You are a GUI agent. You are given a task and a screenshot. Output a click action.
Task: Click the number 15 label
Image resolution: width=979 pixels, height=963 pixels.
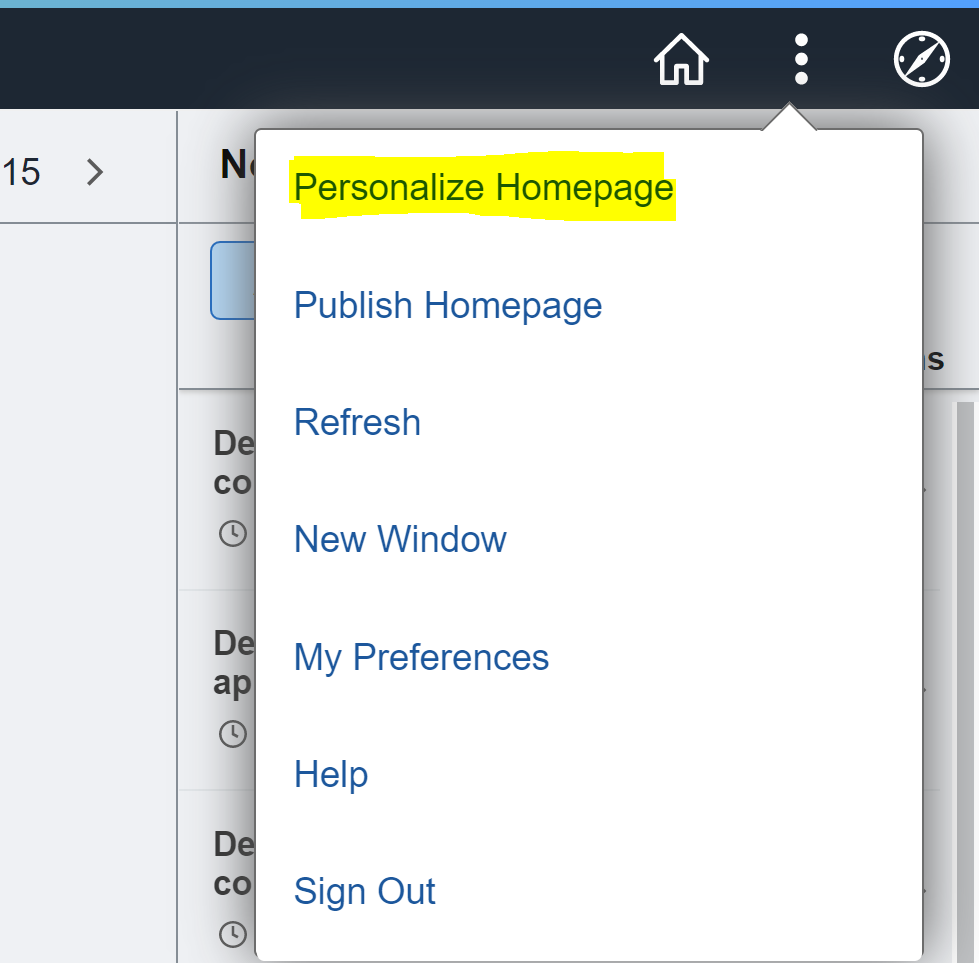pos(21,172)
